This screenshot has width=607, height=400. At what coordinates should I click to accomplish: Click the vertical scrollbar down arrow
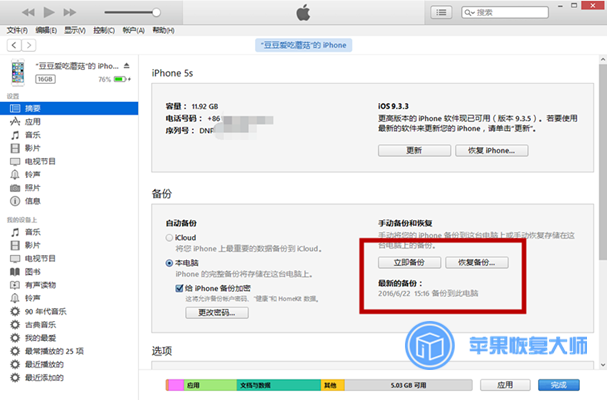603,364
